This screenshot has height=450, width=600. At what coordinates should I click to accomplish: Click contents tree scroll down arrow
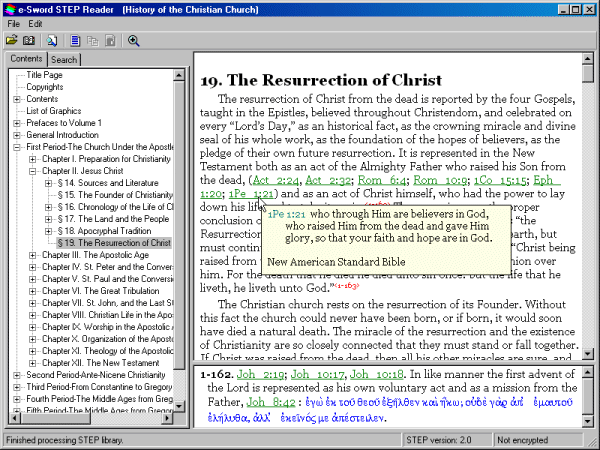pyautogui.click(x=179, y=406)
